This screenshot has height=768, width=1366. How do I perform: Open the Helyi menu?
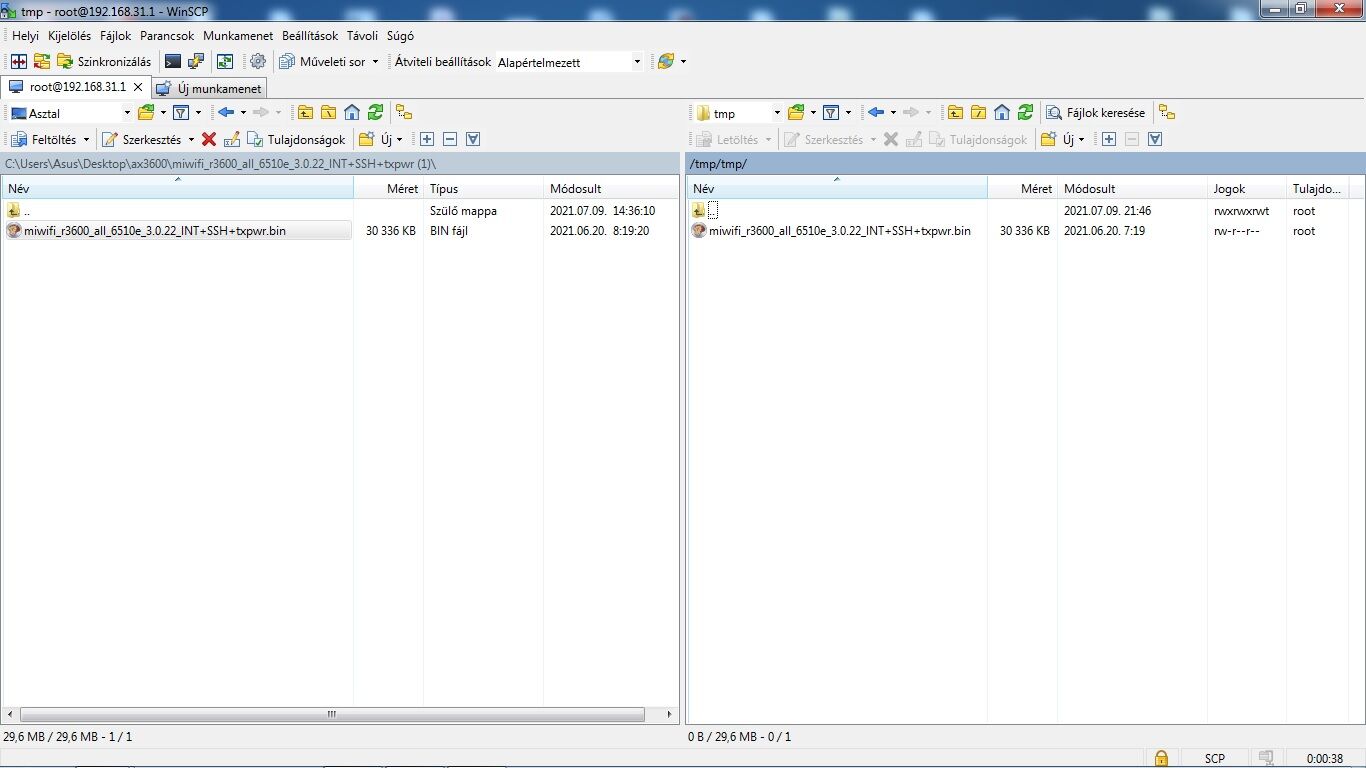click(x=25, y=35)
